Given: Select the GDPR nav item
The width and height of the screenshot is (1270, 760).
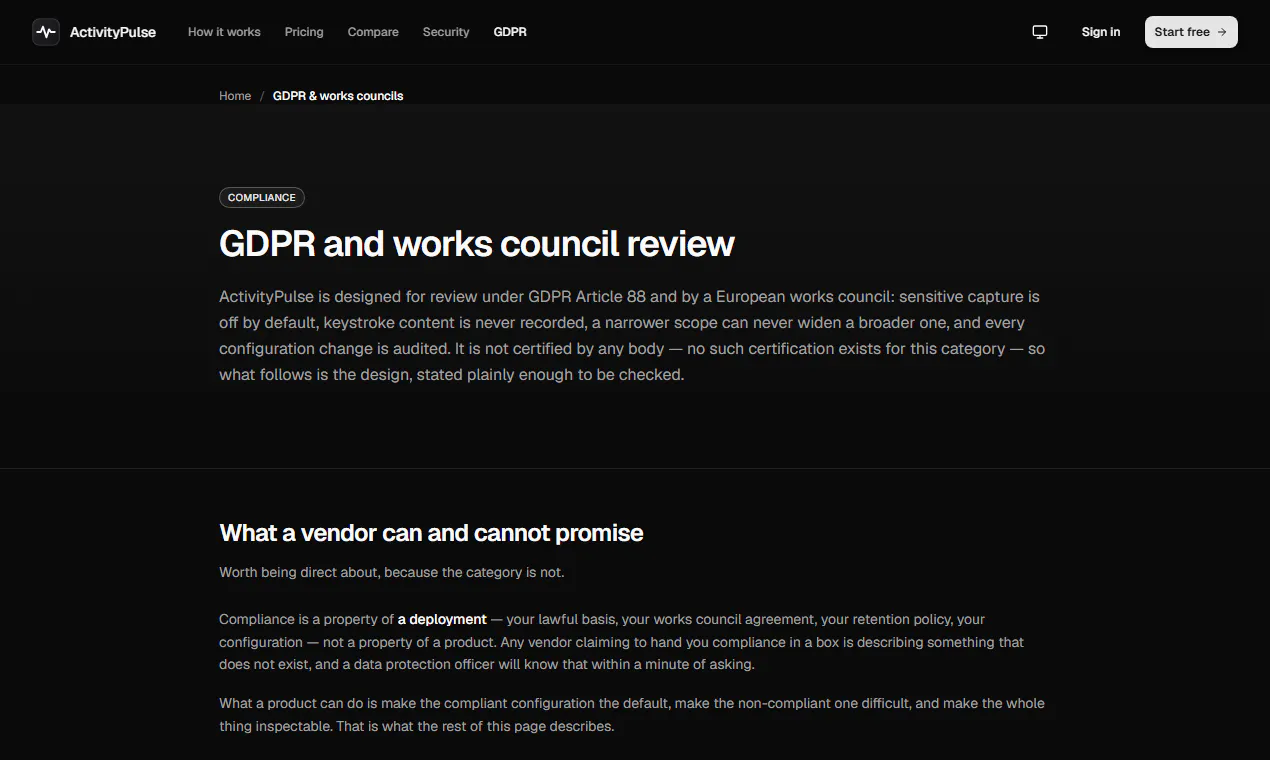Looking at the screenshot, I should click(x=510, y=32).
